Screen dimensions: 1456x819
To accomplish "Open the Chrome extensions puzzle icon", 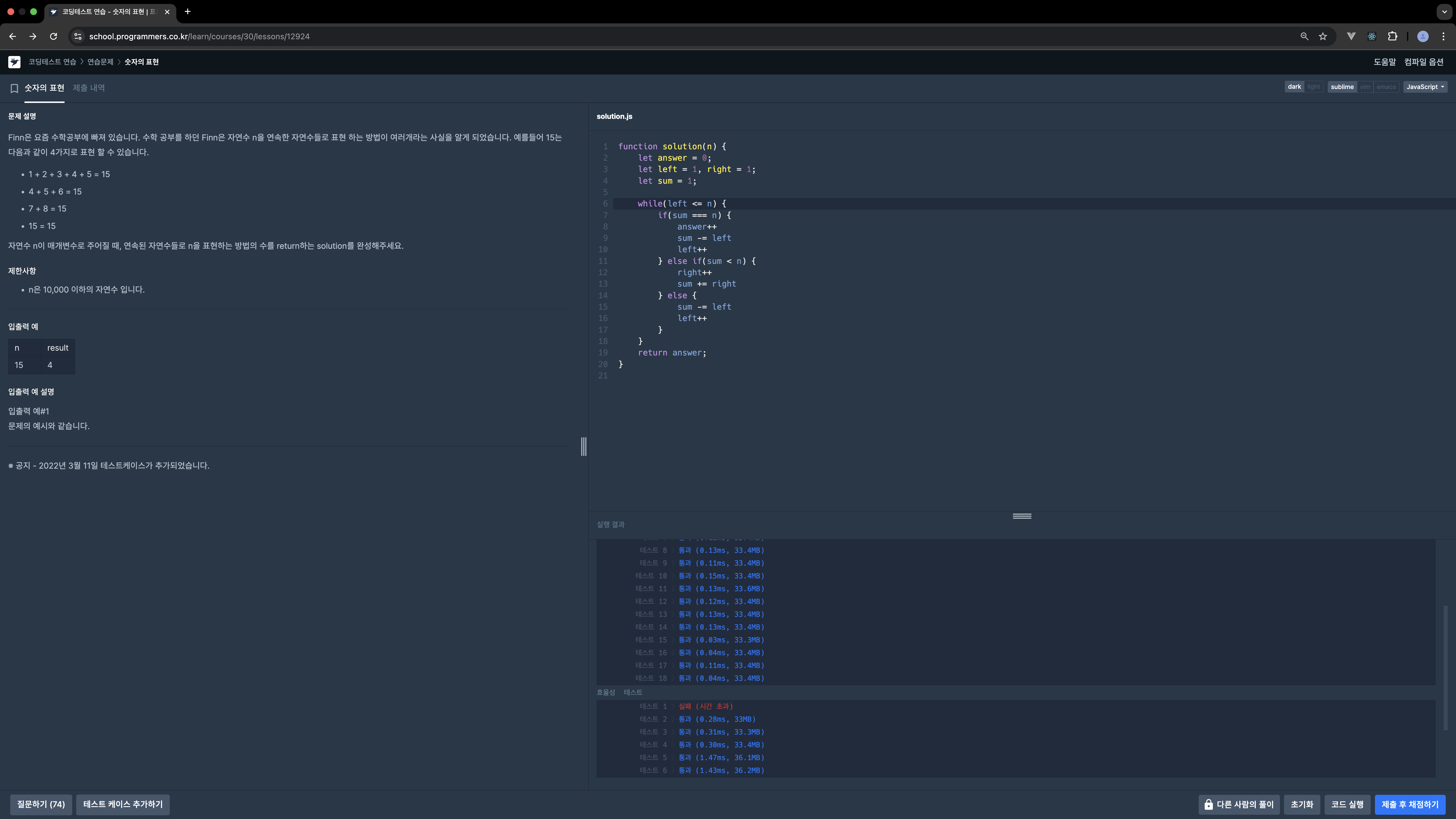I will pos(1392,36).
